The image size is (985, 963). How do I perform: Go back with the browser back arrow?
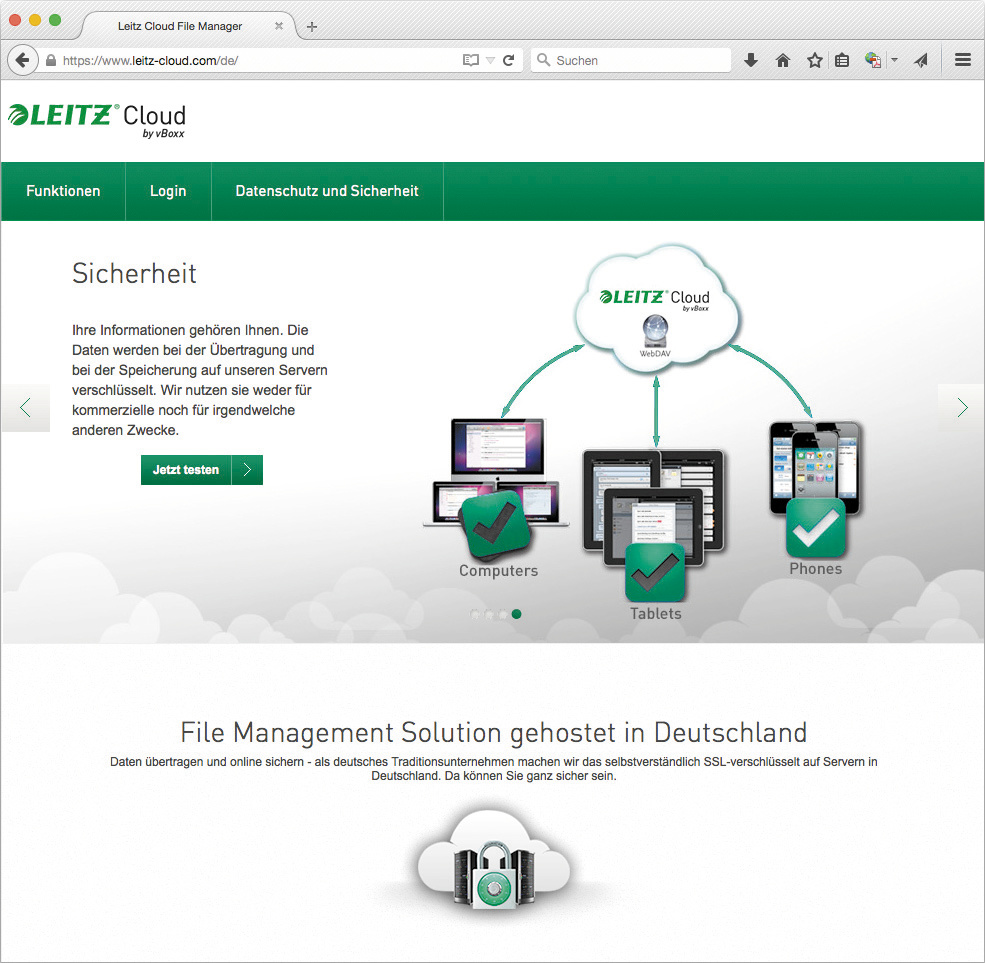23,60
